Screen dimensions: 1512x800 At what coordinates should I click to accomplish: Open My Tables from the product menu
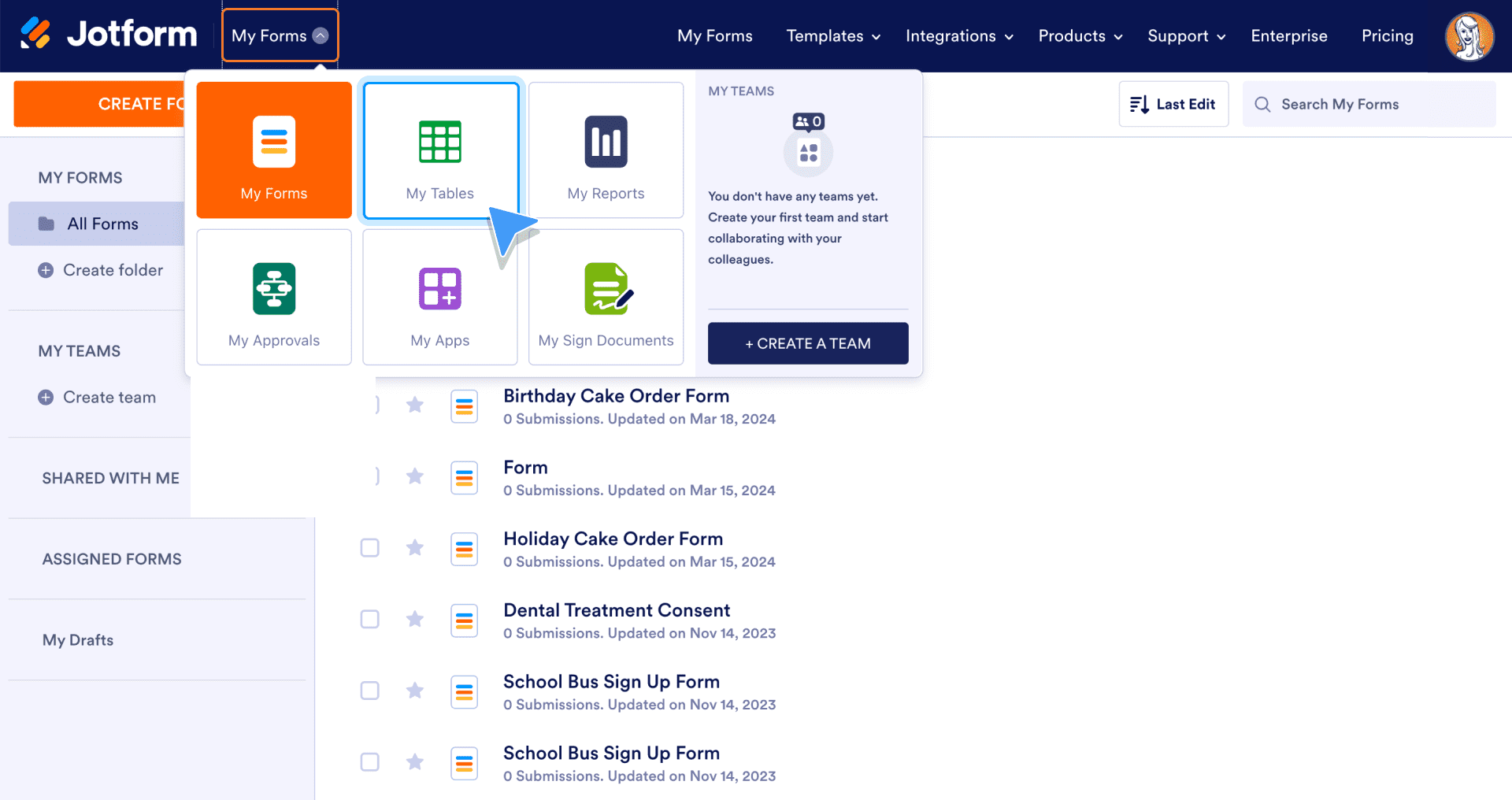click(x=440, y=150)
